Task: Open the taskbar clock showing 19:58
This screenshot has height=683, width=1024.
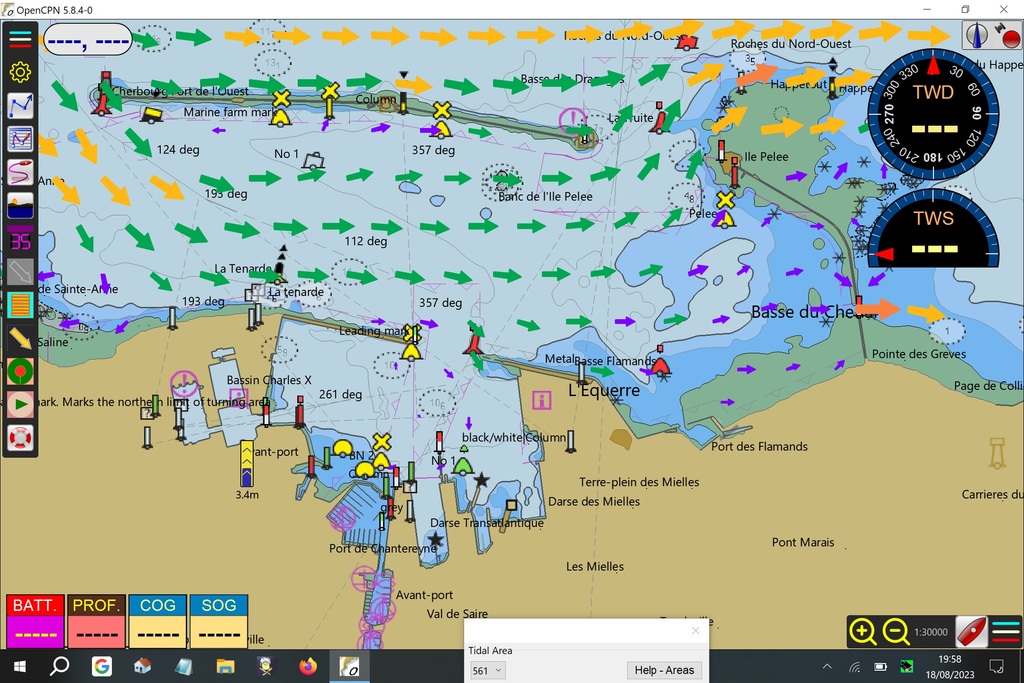Action: pos(950,667)
